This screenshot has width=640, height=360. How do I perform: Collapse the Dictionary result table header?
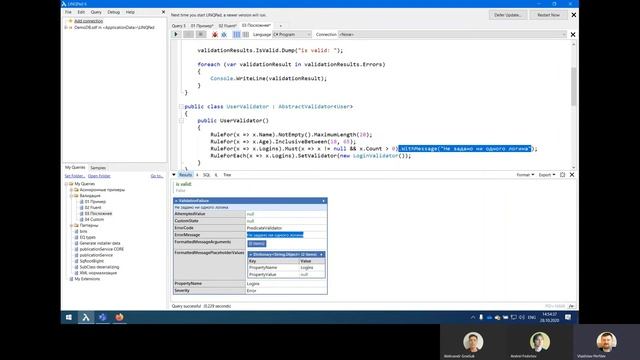(286, 255)
